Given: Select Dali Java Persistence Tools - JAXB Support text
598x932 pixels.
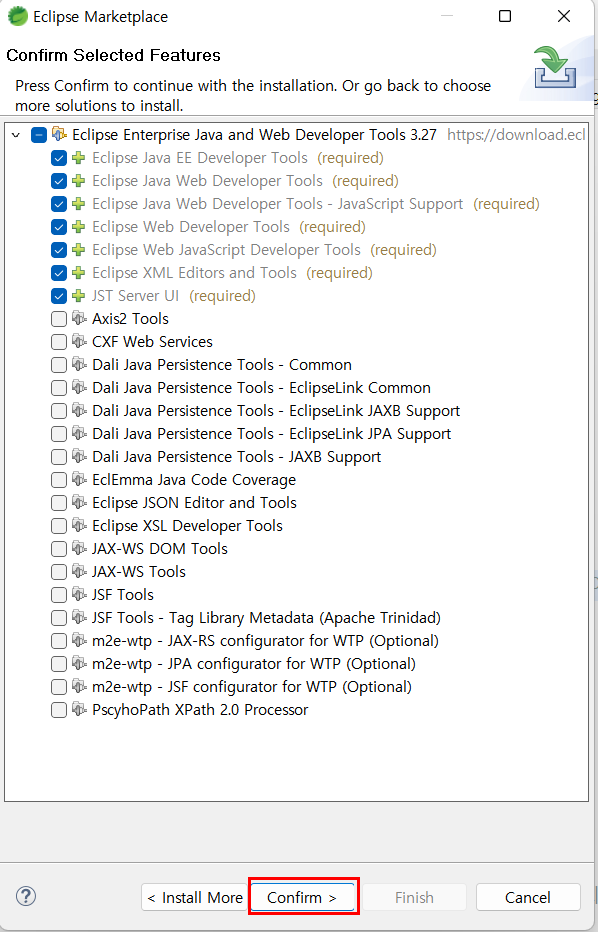Looking at the screenshot, I should coord(236,457).
